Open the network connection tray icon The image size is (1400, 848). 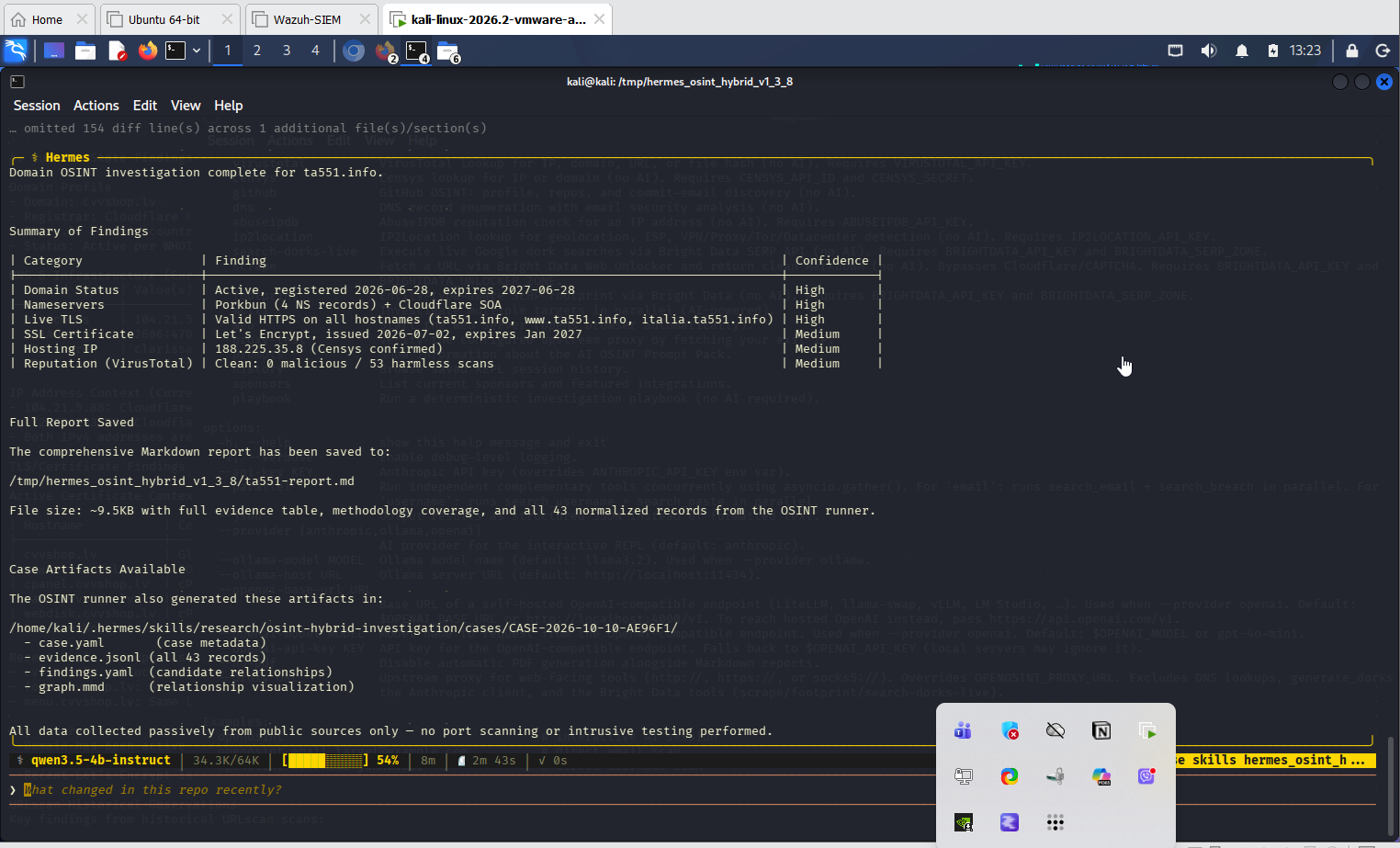point(1175,51)
